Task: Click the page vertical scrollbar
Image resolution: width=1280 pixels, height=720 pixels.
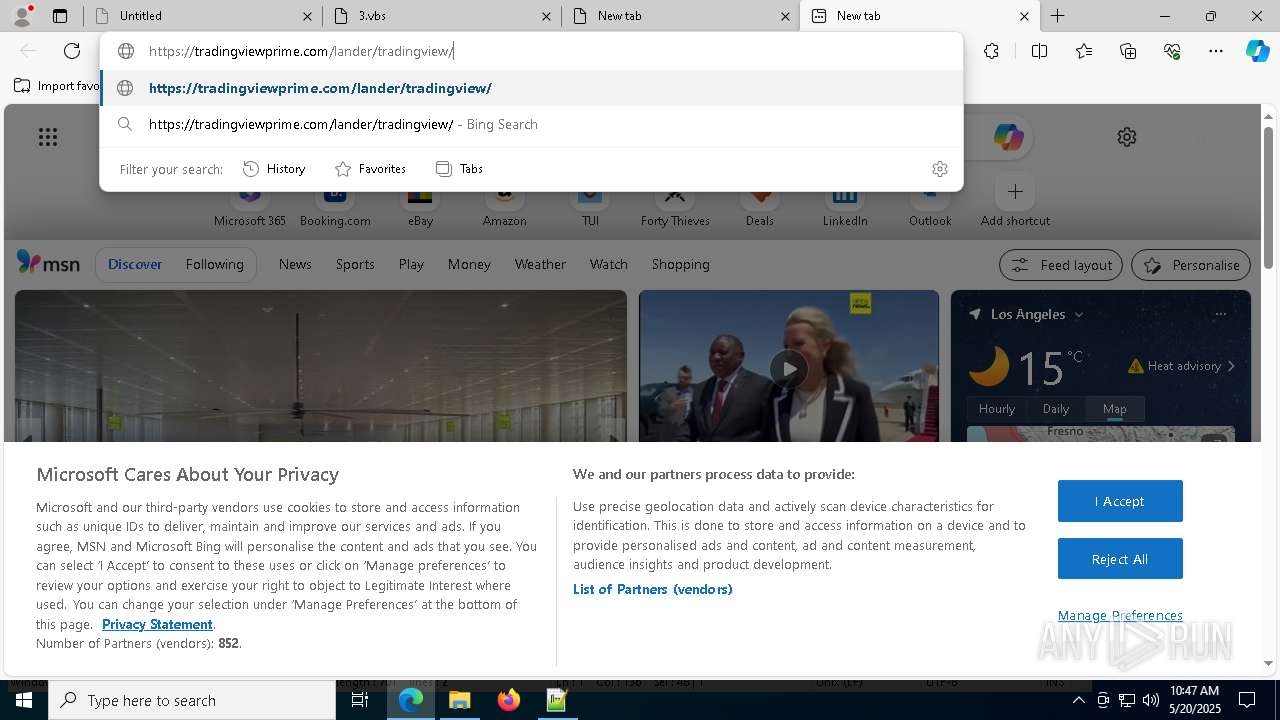Action: (x=1268, y=199)
